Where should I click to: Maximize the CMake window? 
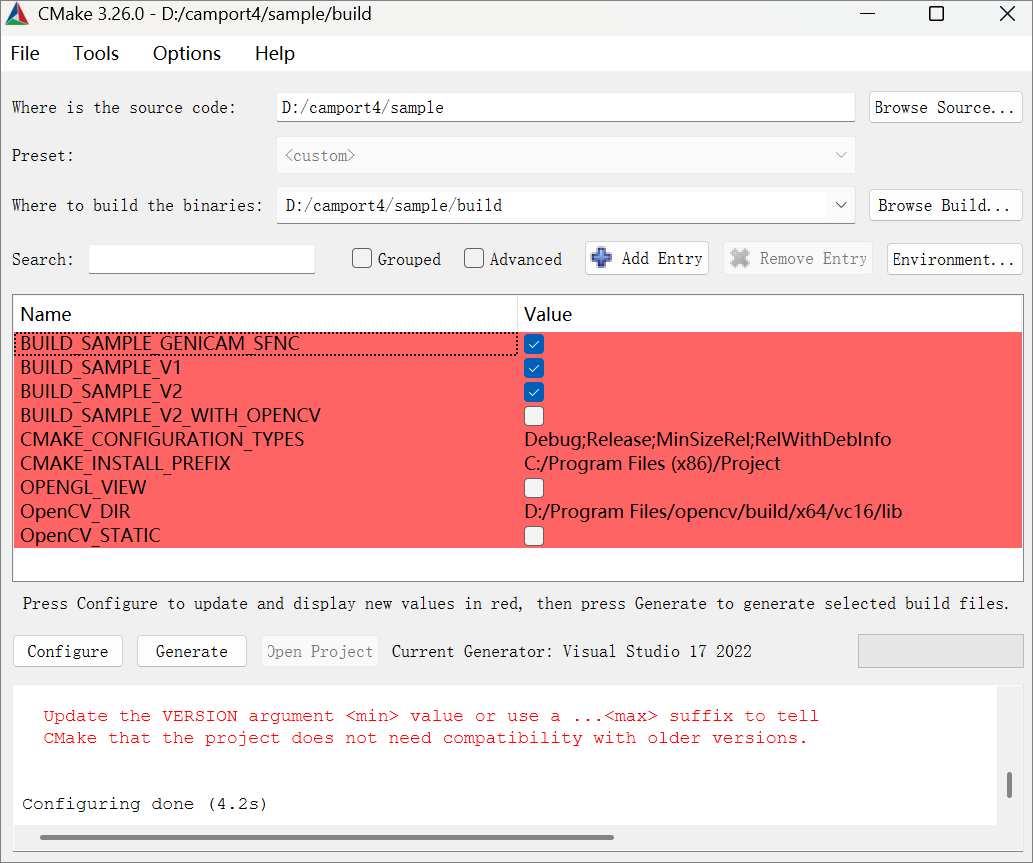[x=936, y=14]
